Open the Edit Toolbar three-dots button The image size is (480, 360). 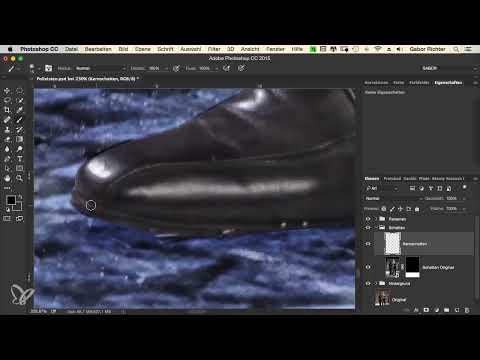pos(7,188)
